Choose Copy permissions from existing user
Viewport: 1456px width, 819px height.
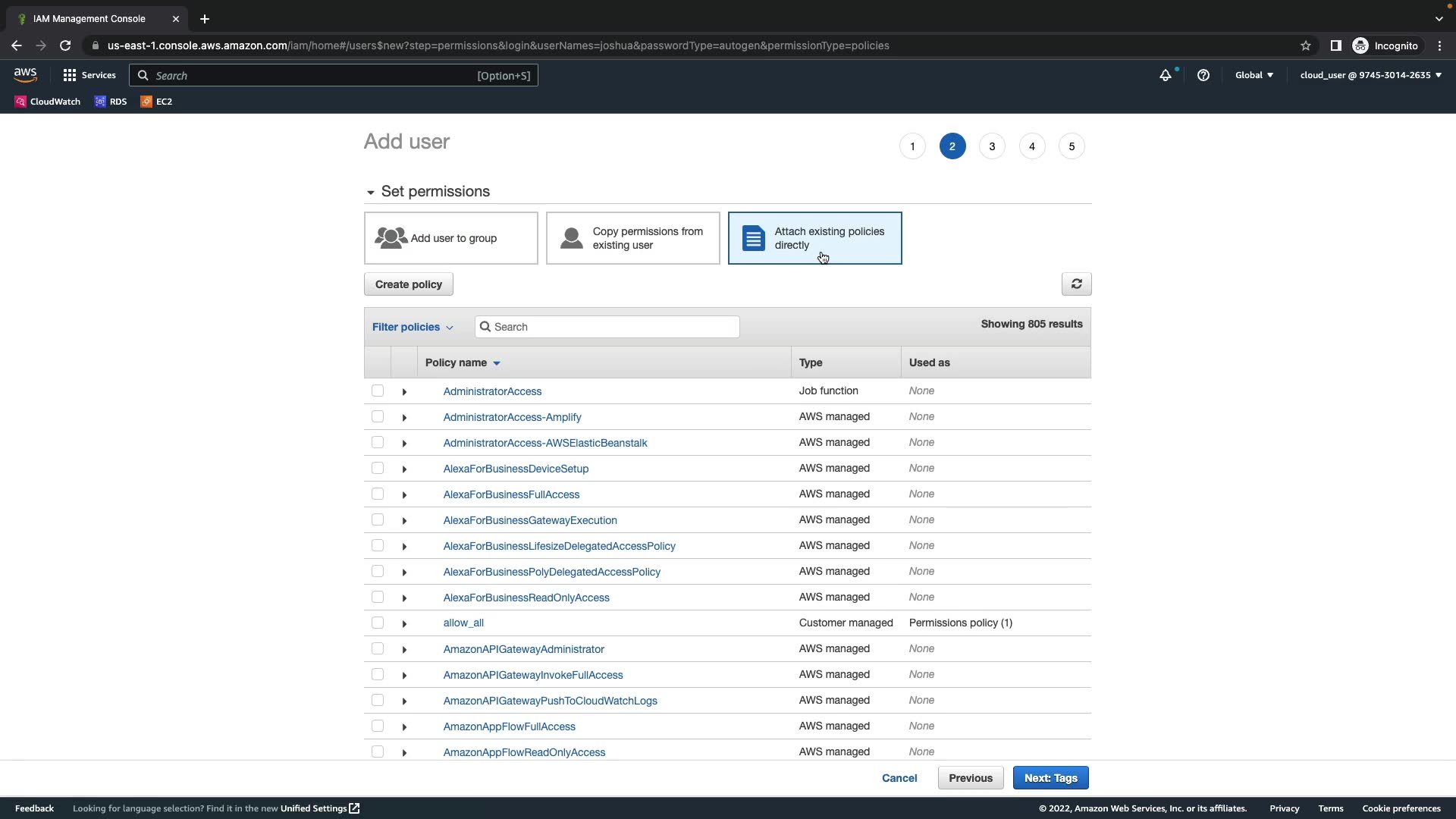[x=633, y=238]
